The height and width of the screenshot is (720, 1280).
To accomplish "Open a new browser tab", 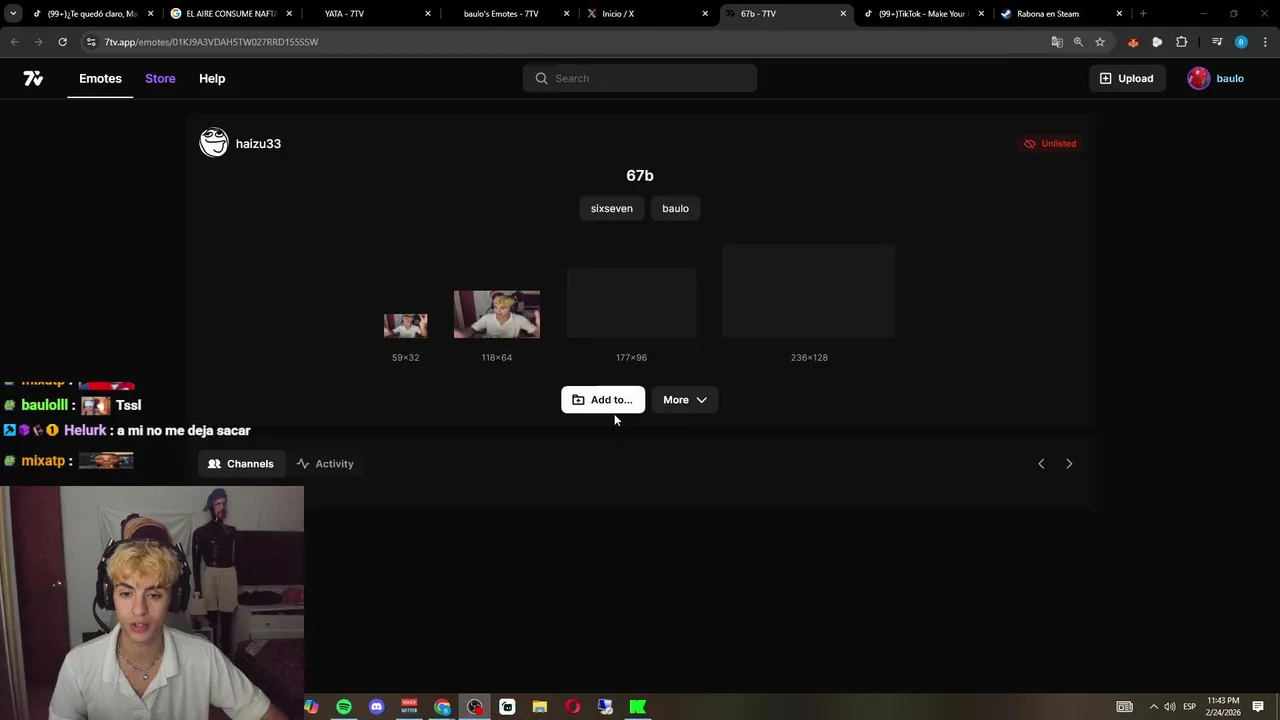I will pyautogui.click(x=1143, y=14).
